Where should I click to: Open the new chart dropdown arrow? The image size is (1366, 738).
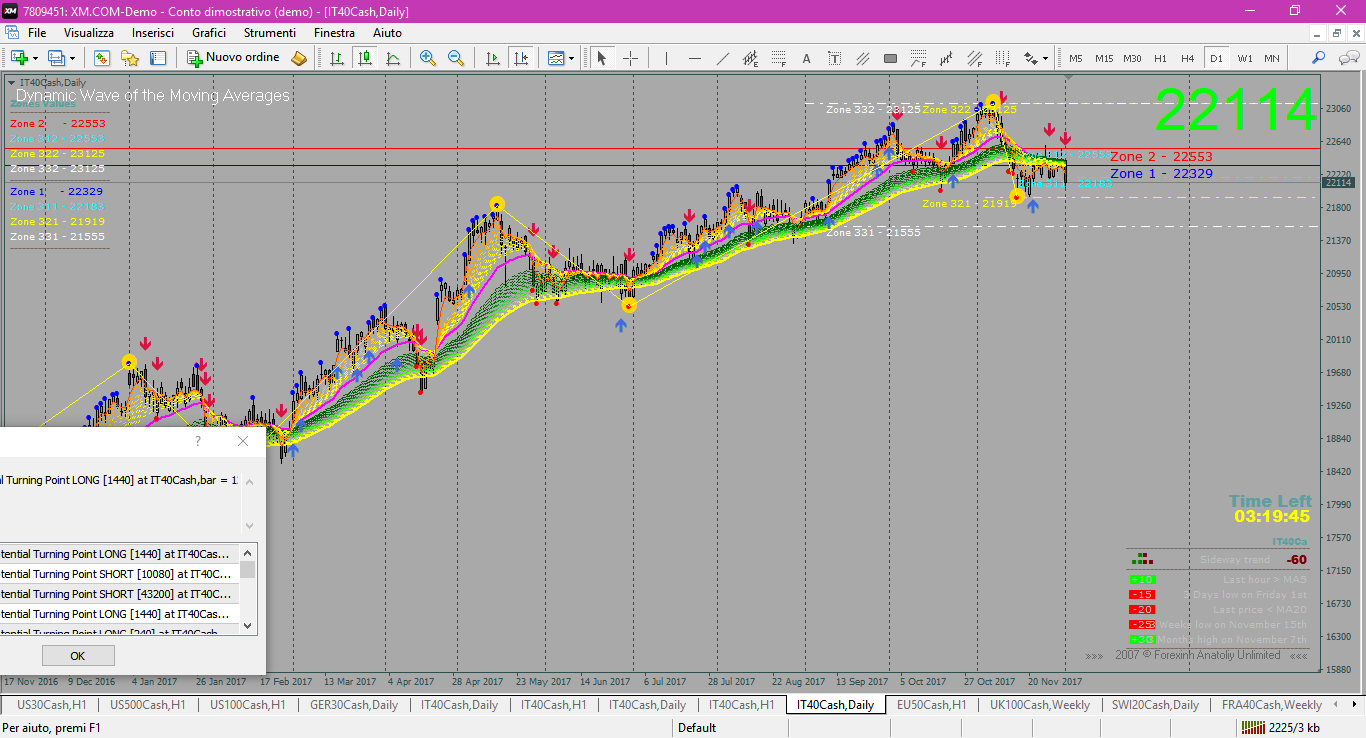(35, 58)
